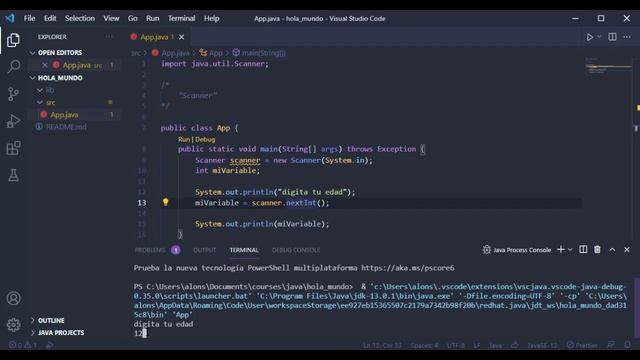640x360 pixels.
Task: Click Java Process Console terminal label
Action: pos(517,250)
